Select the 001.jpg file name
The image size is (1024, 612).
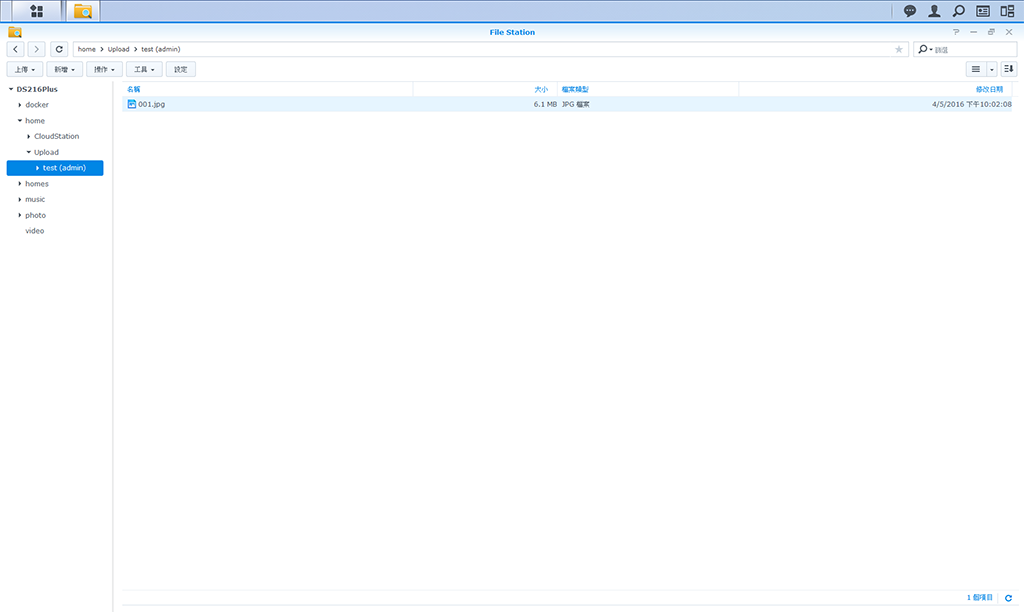pos(152,104)
